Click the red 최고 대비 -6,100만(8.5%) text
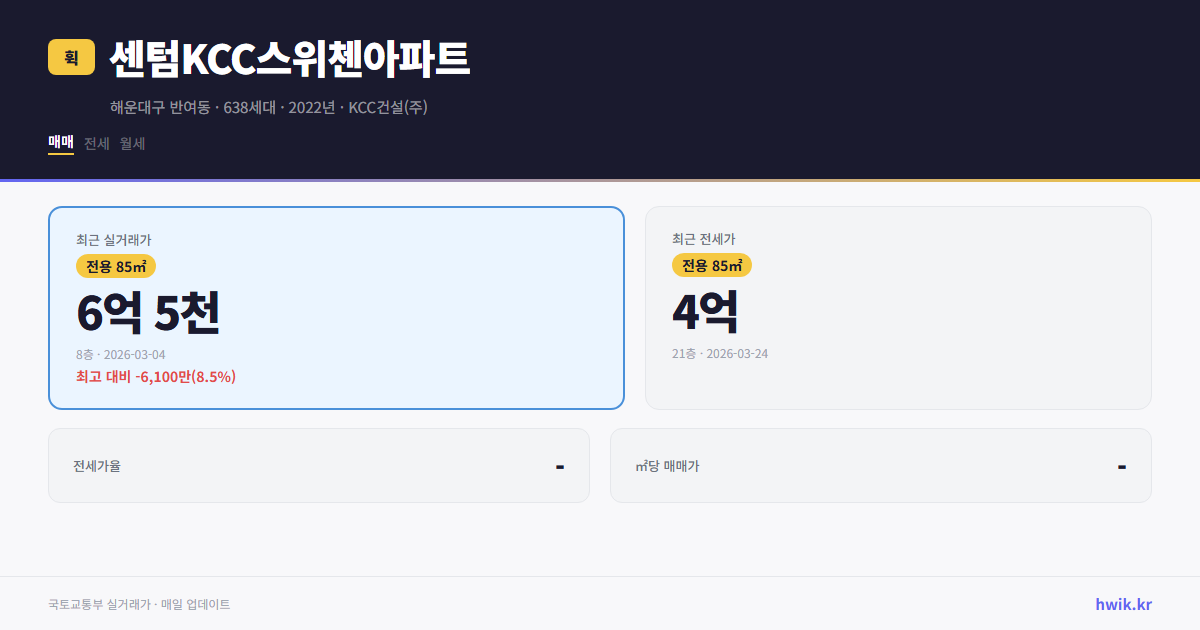The height and width of the screenshot is (630, 1200). point(154,376)
